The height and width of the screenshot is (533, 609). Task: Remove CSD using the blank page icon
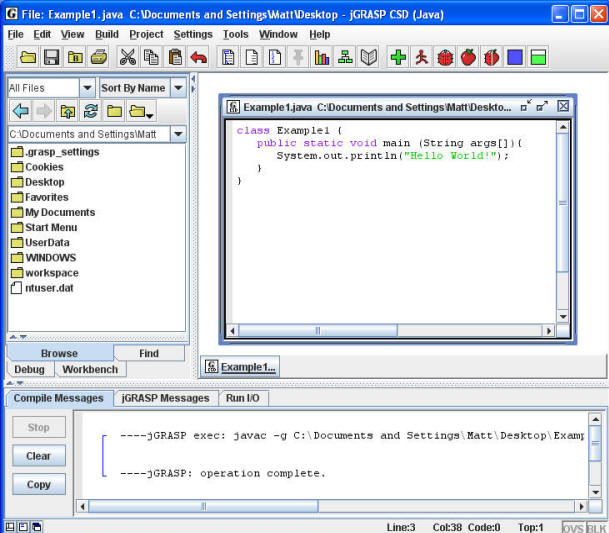251,57
